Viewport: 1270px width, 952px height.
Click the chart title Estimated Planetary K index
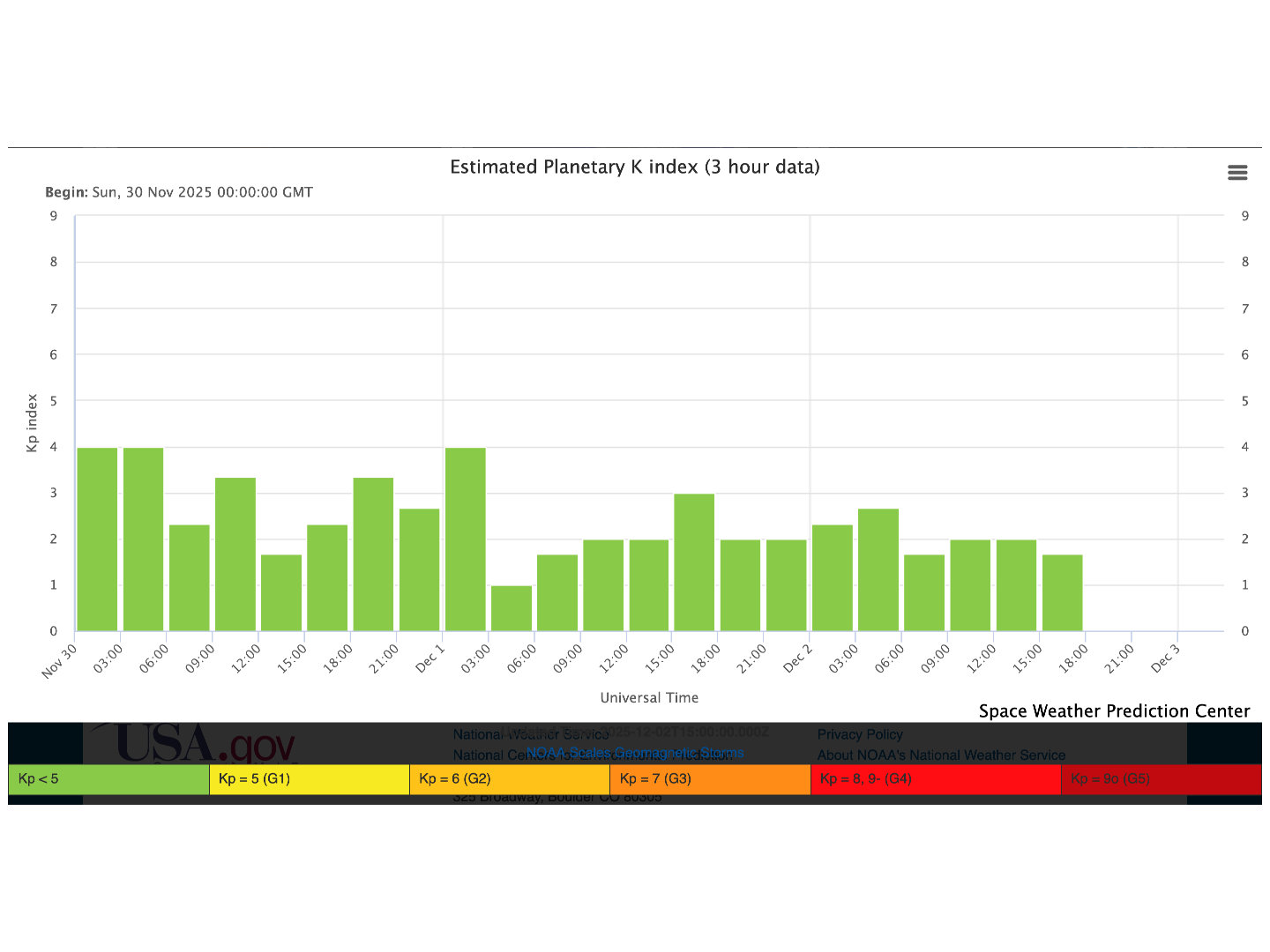(634, 167)
